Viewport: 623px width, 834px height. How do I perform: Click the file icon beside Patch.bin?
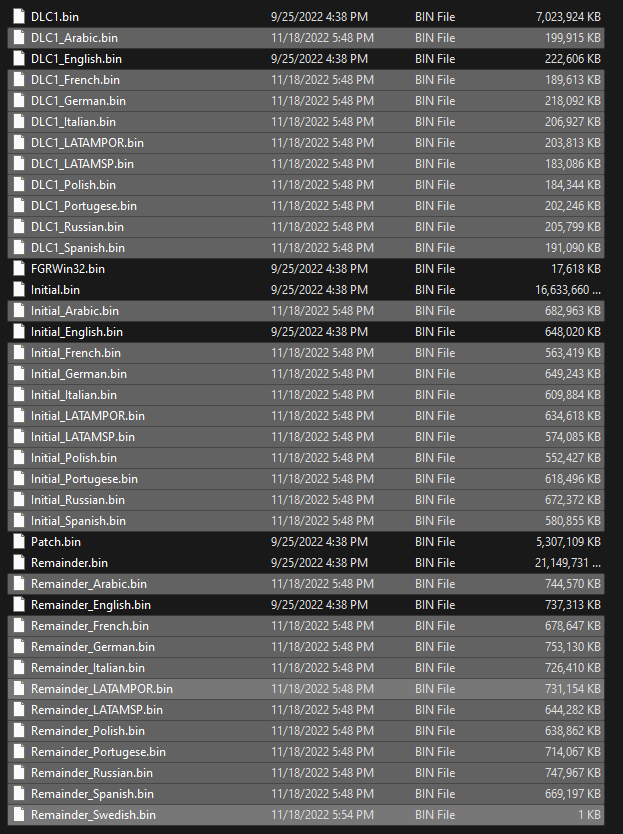pyautogui.click(x=19, y=541)
